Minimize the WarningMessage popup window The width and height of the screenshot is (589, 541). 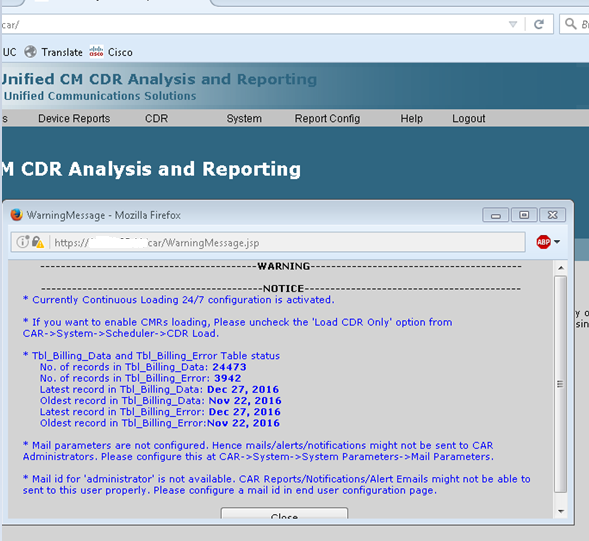[495, 215]
